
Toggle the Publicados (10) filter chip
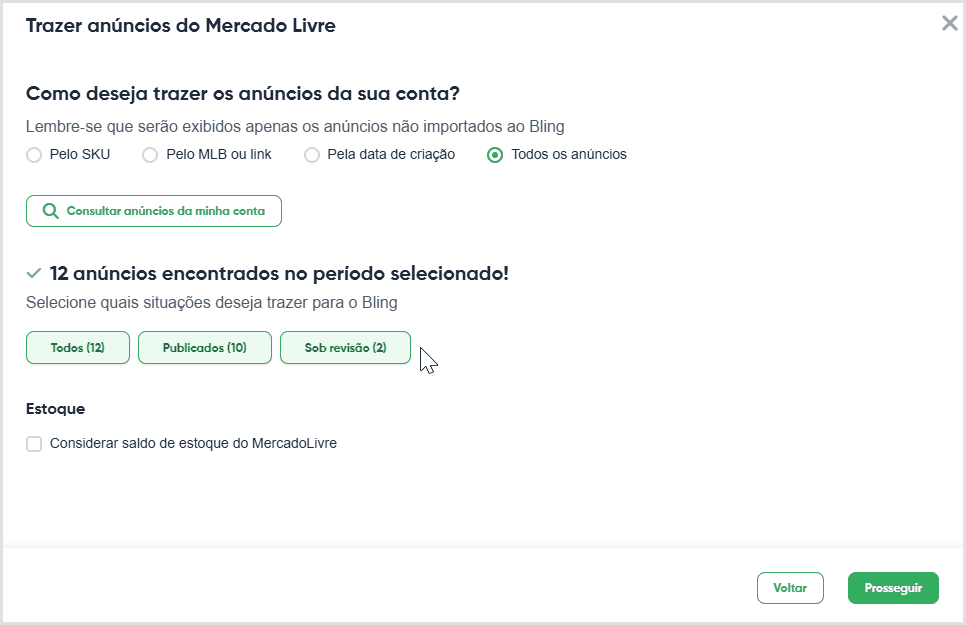(x=205, y=348)
